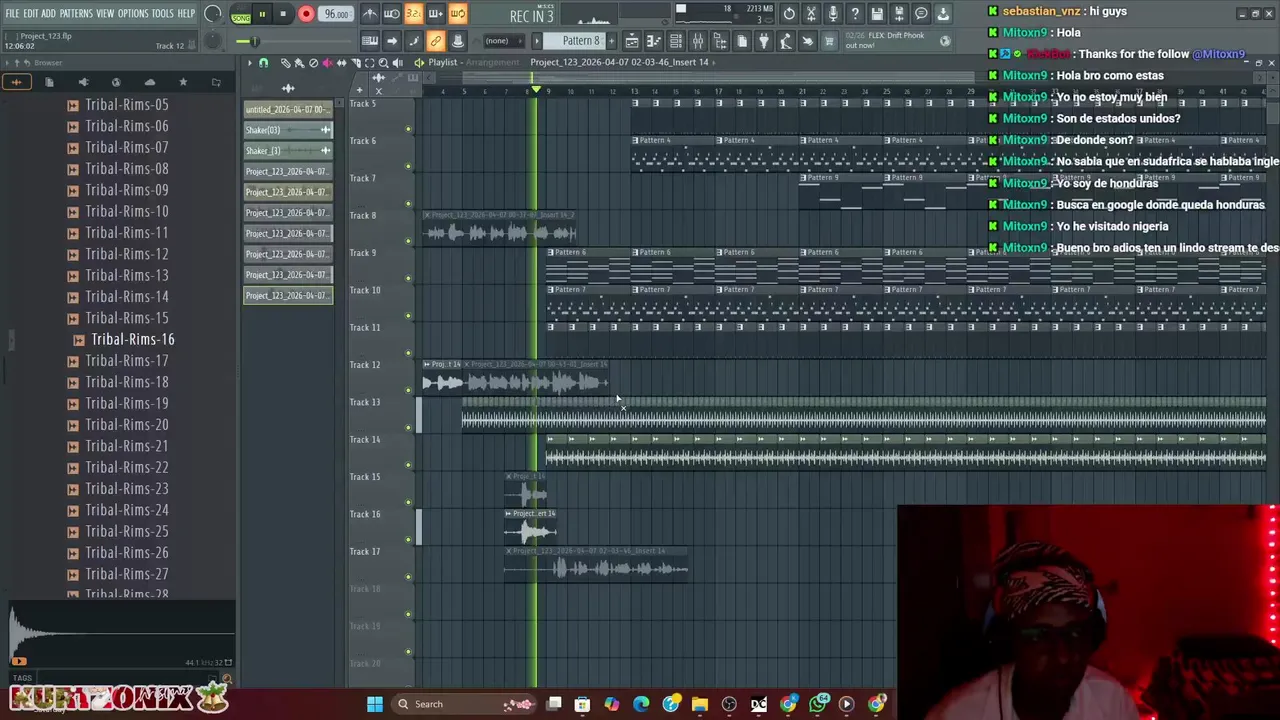Viewport: 1280px width, 720px height.
Task: Save project with floppy disk icon
Action: 877,14
